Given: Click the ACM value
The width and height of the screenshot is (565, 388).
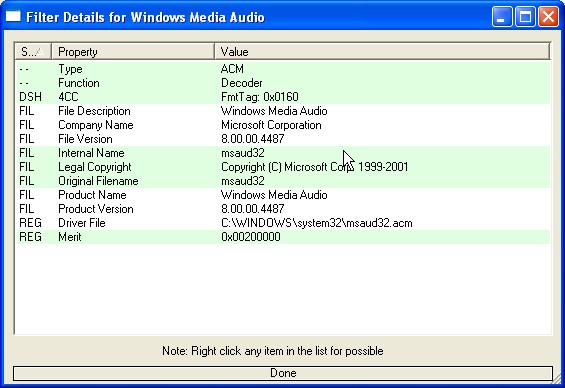Looking at the screenshot, I should coord(232,69).
